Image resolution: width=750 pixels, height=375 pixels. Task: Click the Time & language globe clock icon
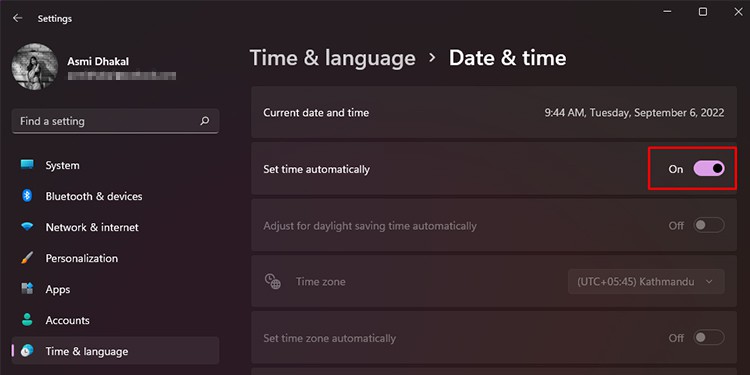[x=27, y=351]
